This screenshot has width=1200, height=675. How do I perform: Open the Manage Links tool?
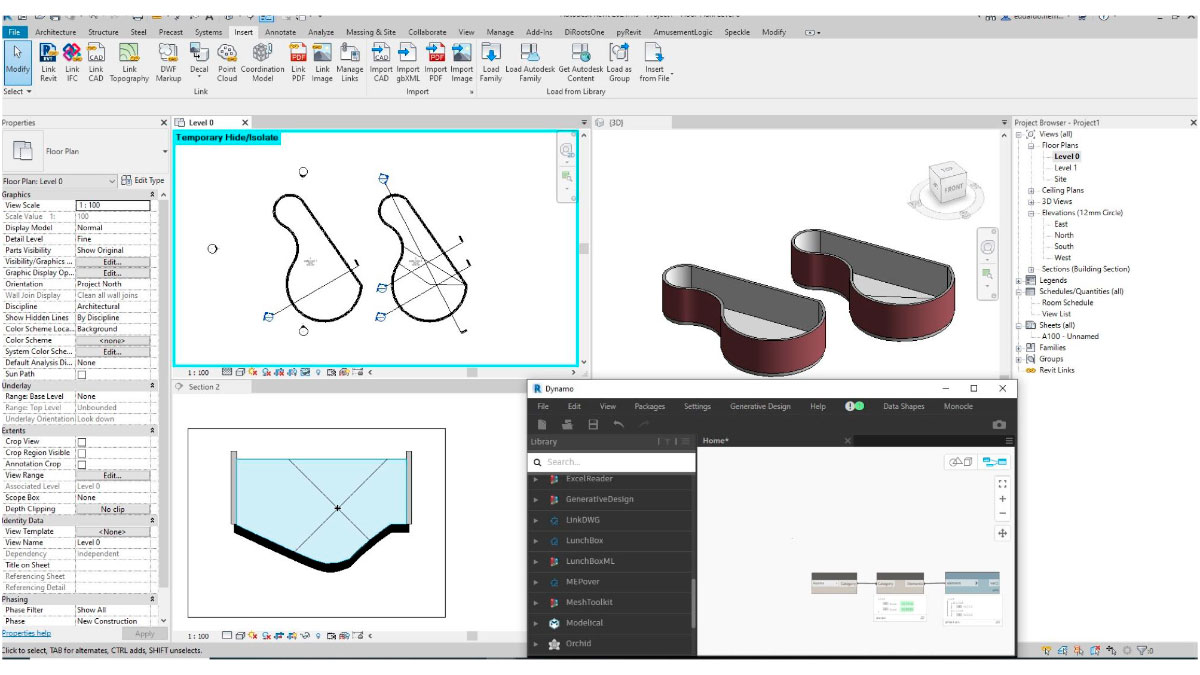pyautogui.click(x=350, y=61)
